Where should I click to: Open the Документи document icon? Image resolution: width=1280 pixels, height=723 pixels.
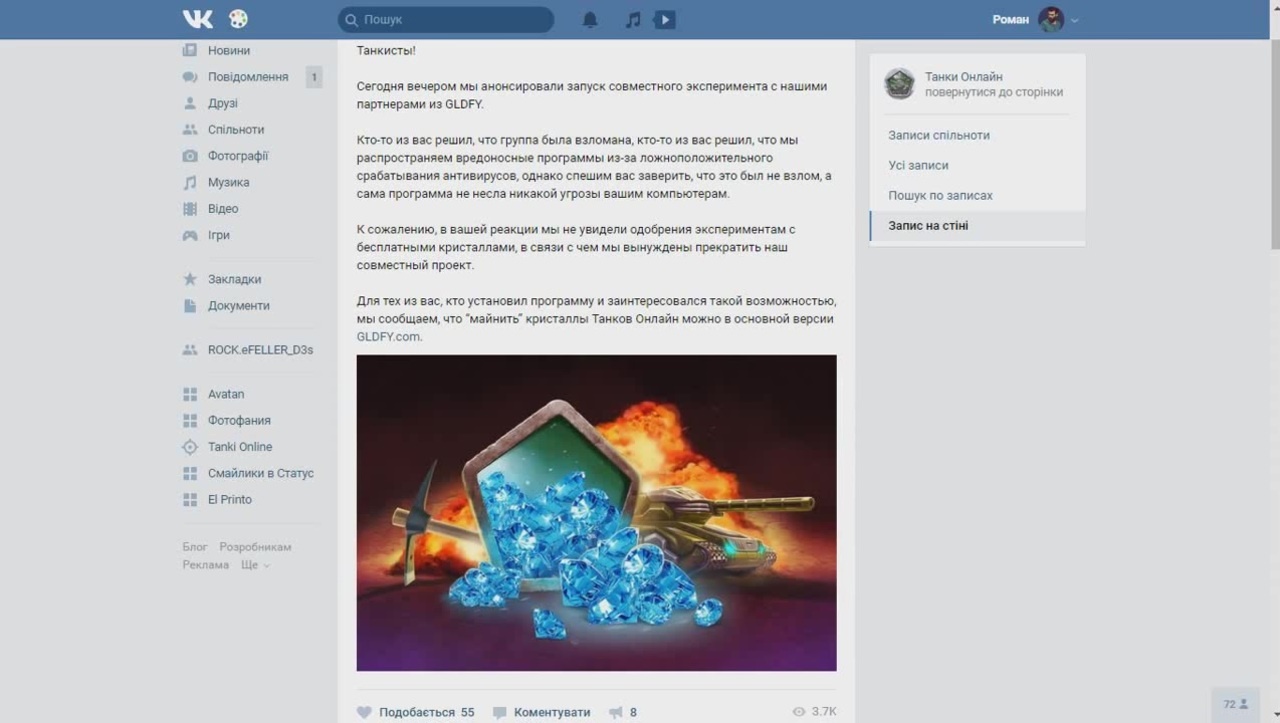[190, 306]
